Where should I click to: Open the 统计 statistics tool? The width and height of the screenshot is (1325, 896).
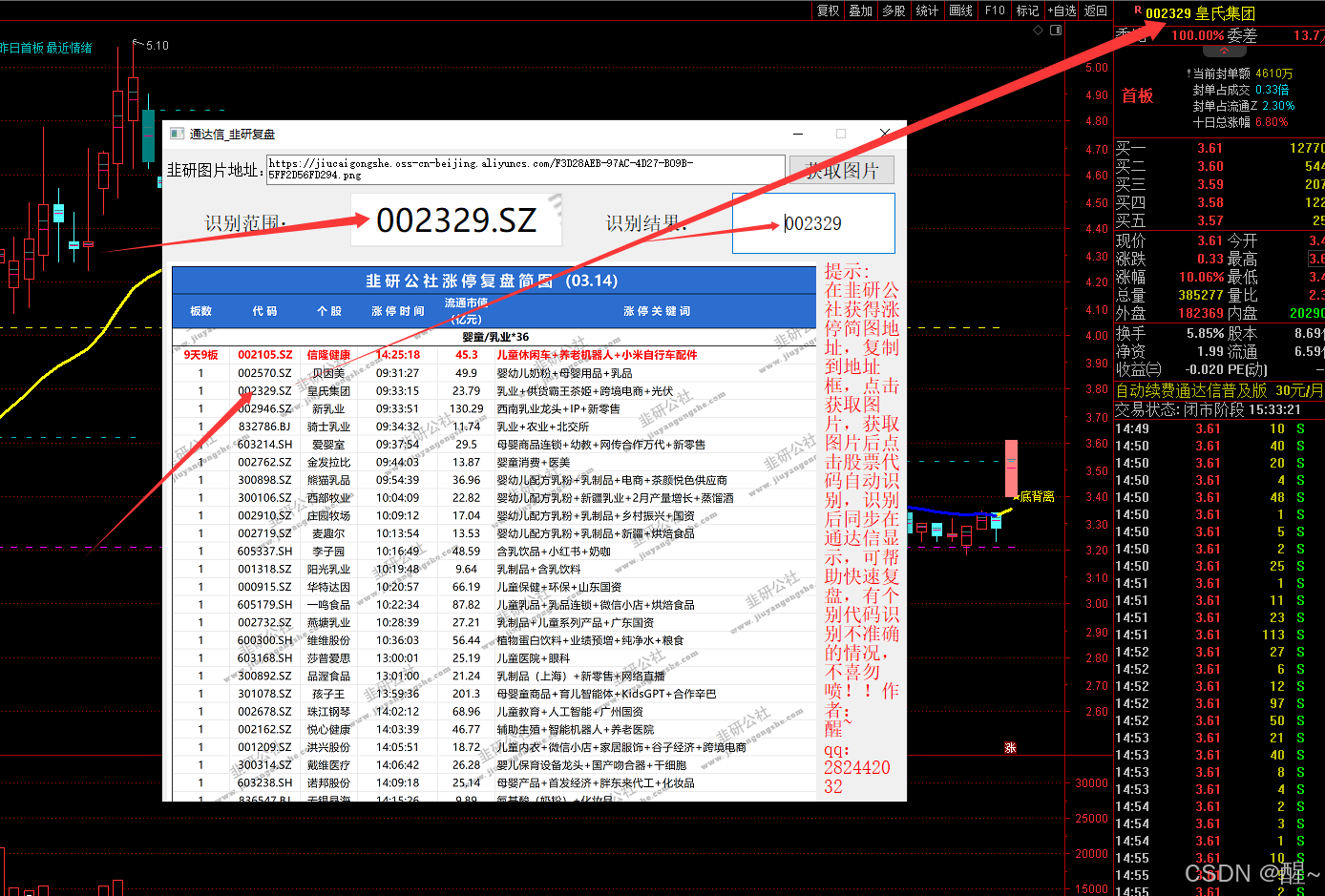coord(927,10)
